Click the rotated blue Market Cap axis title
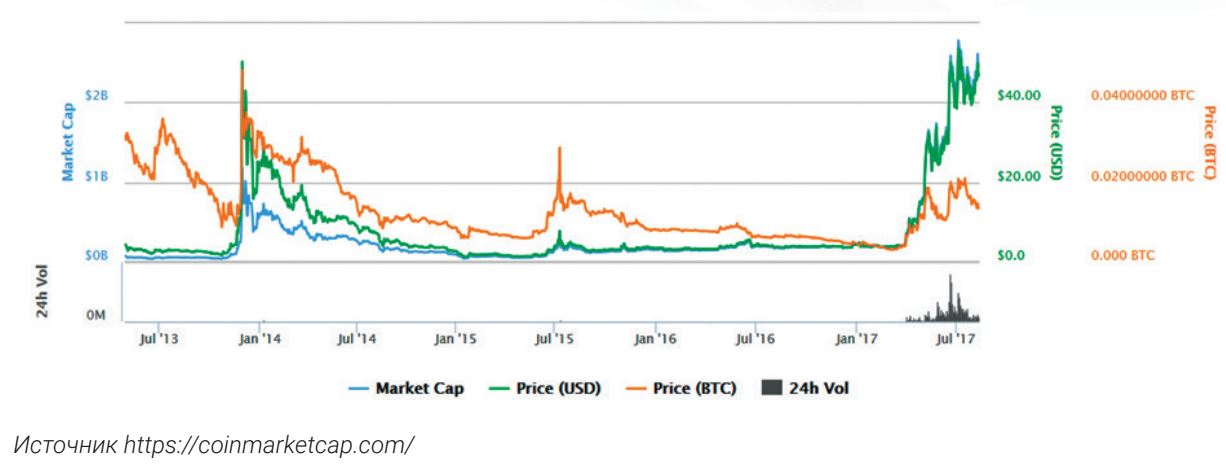The height and width of the screenshot is (465, 1226). [68, 141]
